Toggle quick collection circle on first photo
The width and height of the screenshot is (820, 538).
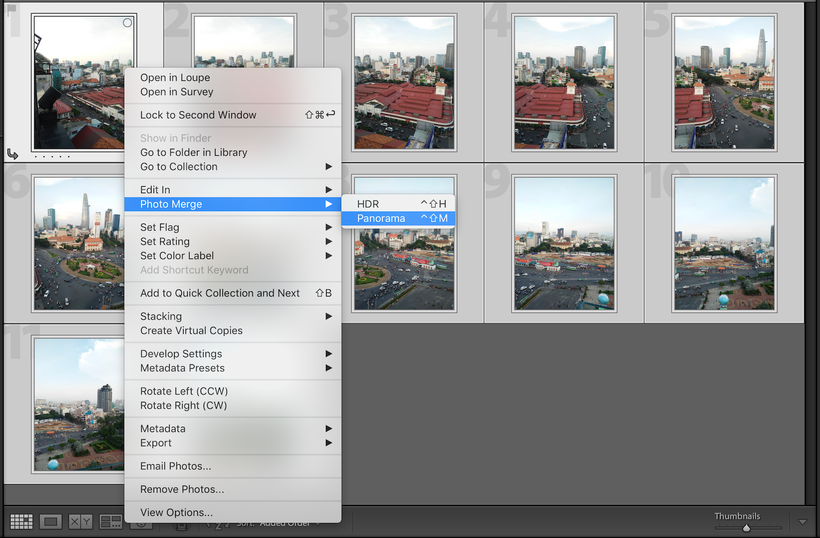click(x=127, y=23)
